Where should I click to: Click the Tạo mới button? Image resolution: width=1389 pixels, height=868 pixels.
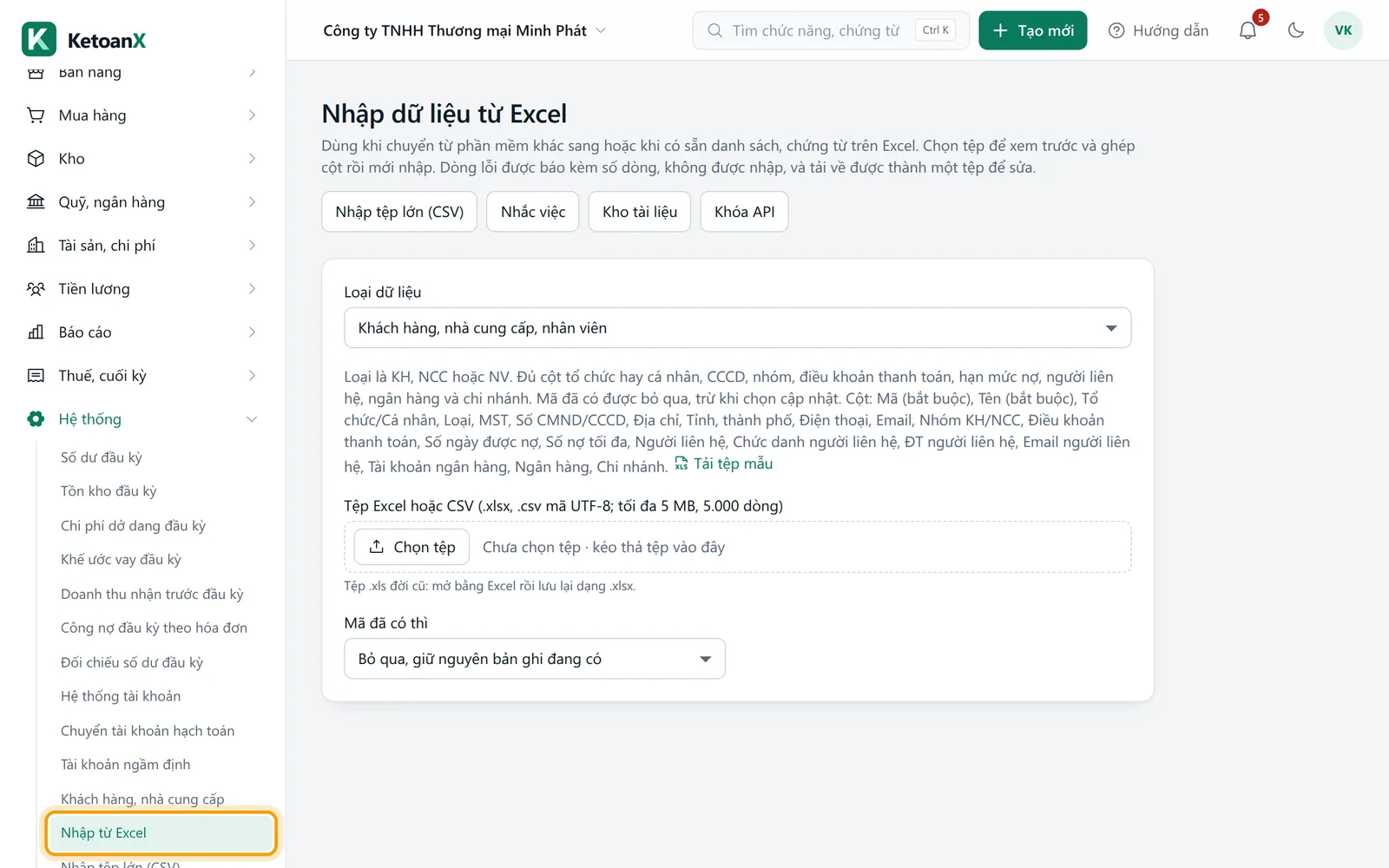pyautogui.click(x=1032, y=30)
